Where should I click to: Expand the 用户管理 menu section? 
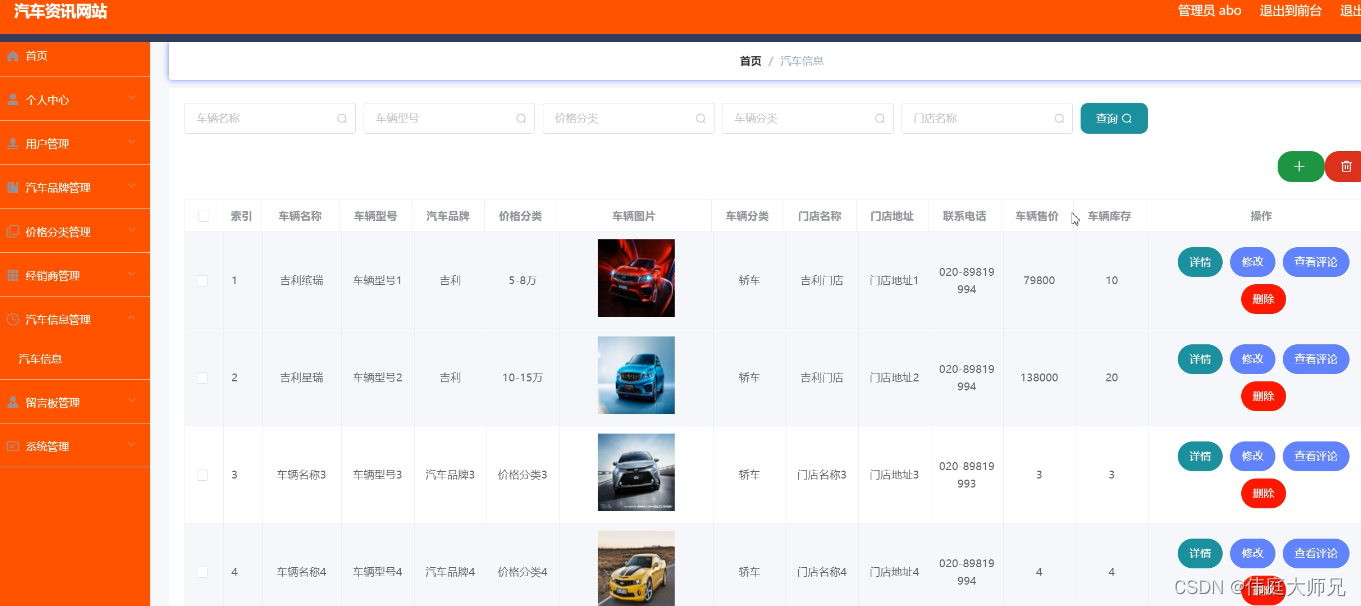(75, 143)
